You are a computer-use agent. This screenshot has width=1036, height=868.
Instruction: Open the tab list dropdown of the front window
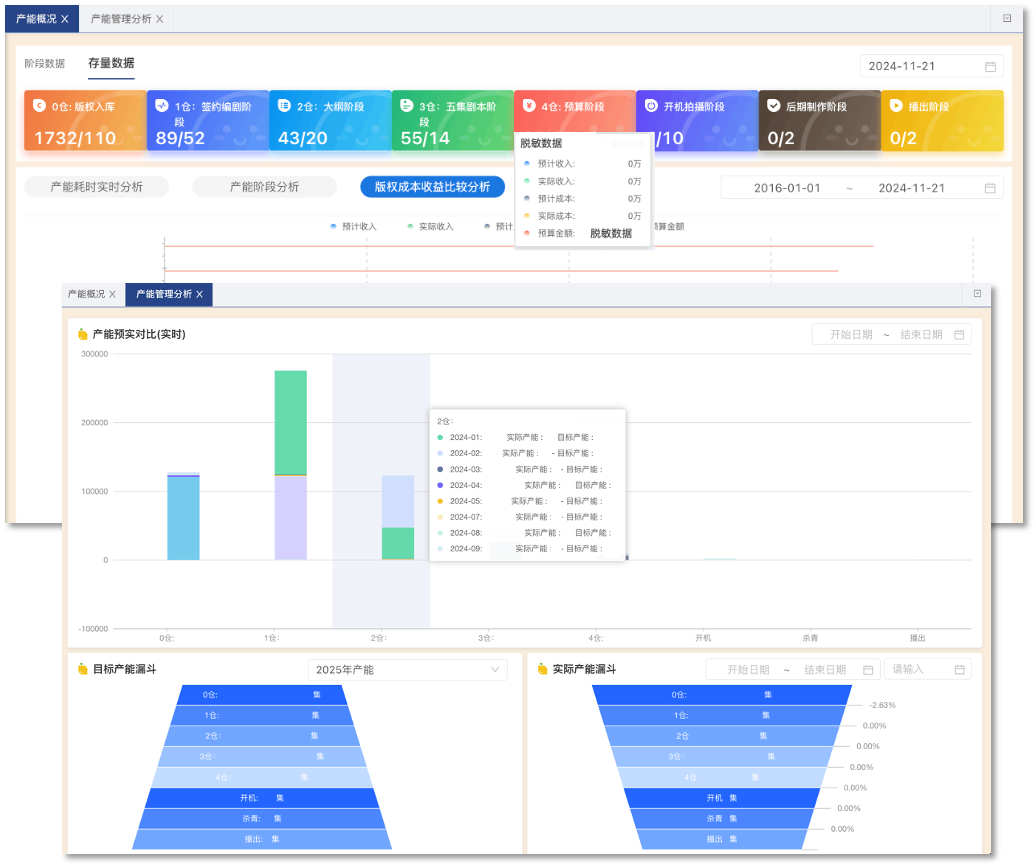pyautogui.click(x=977, y=294)
